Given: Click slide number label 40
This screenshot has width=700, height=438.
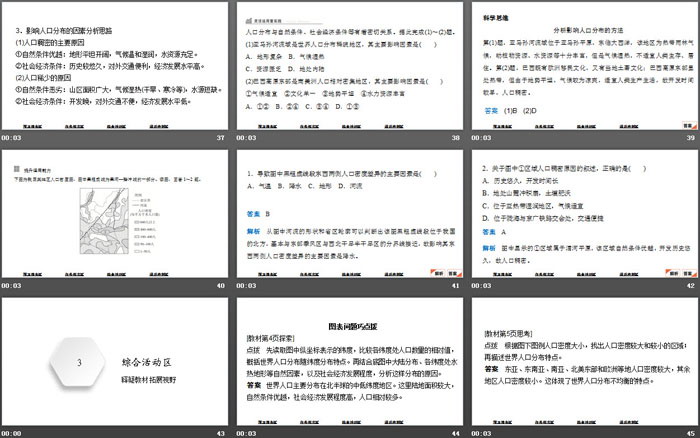Looking at the screenshot, I should click(221, 285).
